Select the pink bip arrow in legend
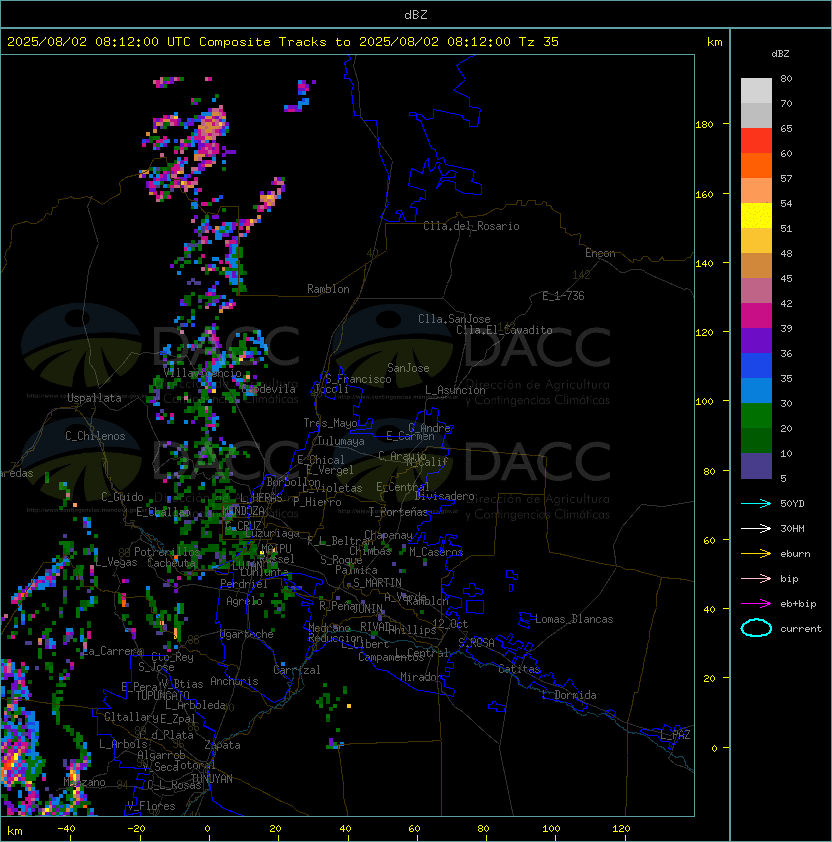The height and width of the screenshot is (842, 832). 756,579
